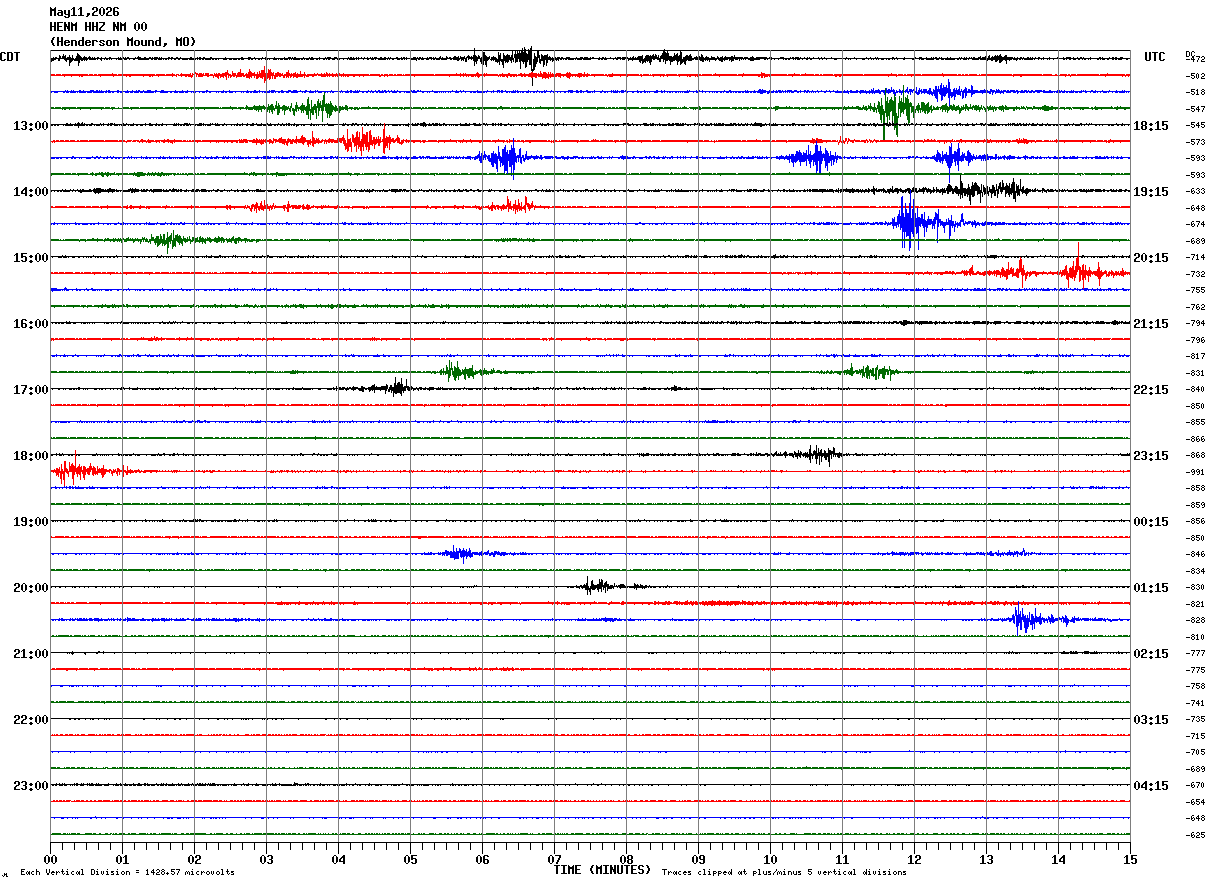This screenshot has width=1210, height=886.
Task: Select the 20:15 UTC row label
Action: point(1151,258)
